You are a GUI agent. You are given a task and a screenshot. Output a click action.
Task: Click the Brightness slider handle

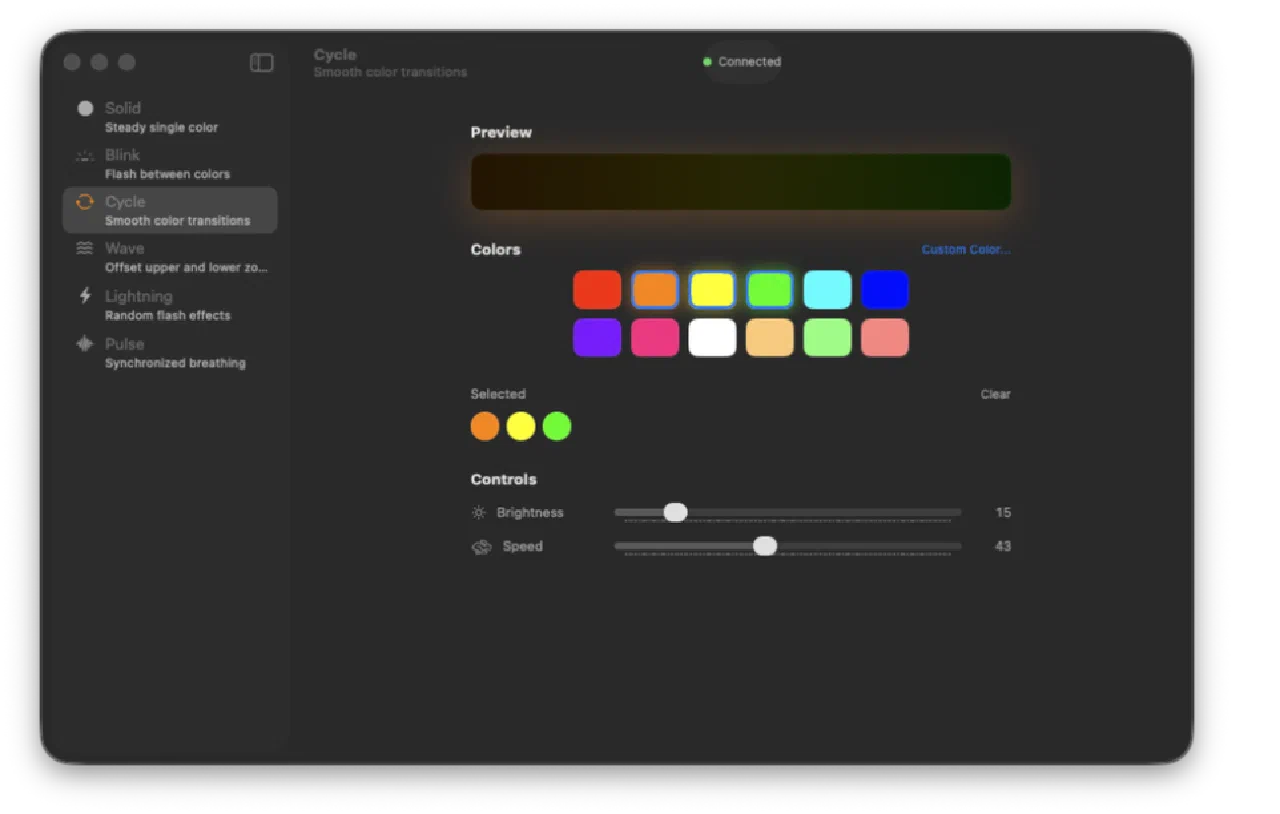click(676, 512)
